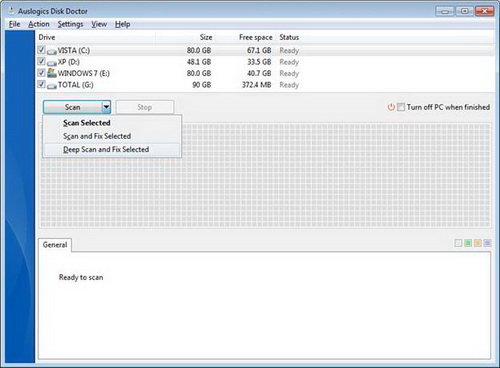Click the XP (D:) drive icon
The image size is (500, 368).
[52, 63]
